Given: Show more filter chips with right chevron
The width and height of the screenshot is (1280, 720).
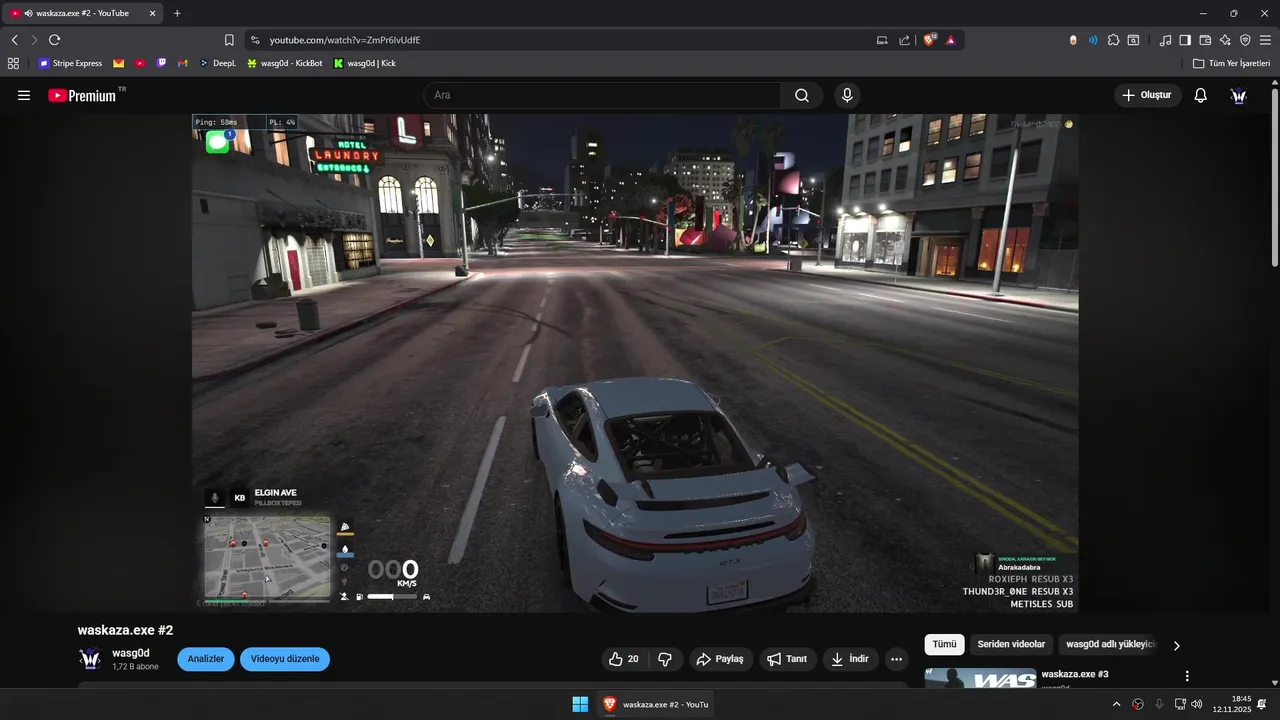Looking at the screenshot, I should pos(1176,646).
